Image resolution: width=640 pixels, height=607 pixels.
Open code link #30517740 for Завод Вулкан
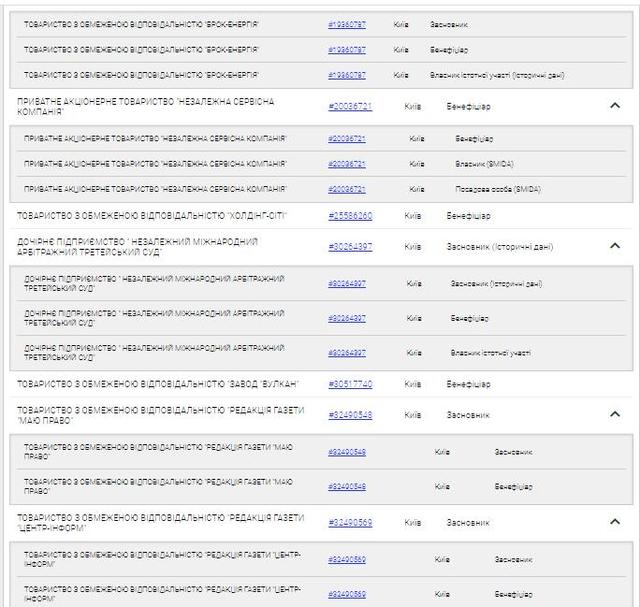(350, 383)
